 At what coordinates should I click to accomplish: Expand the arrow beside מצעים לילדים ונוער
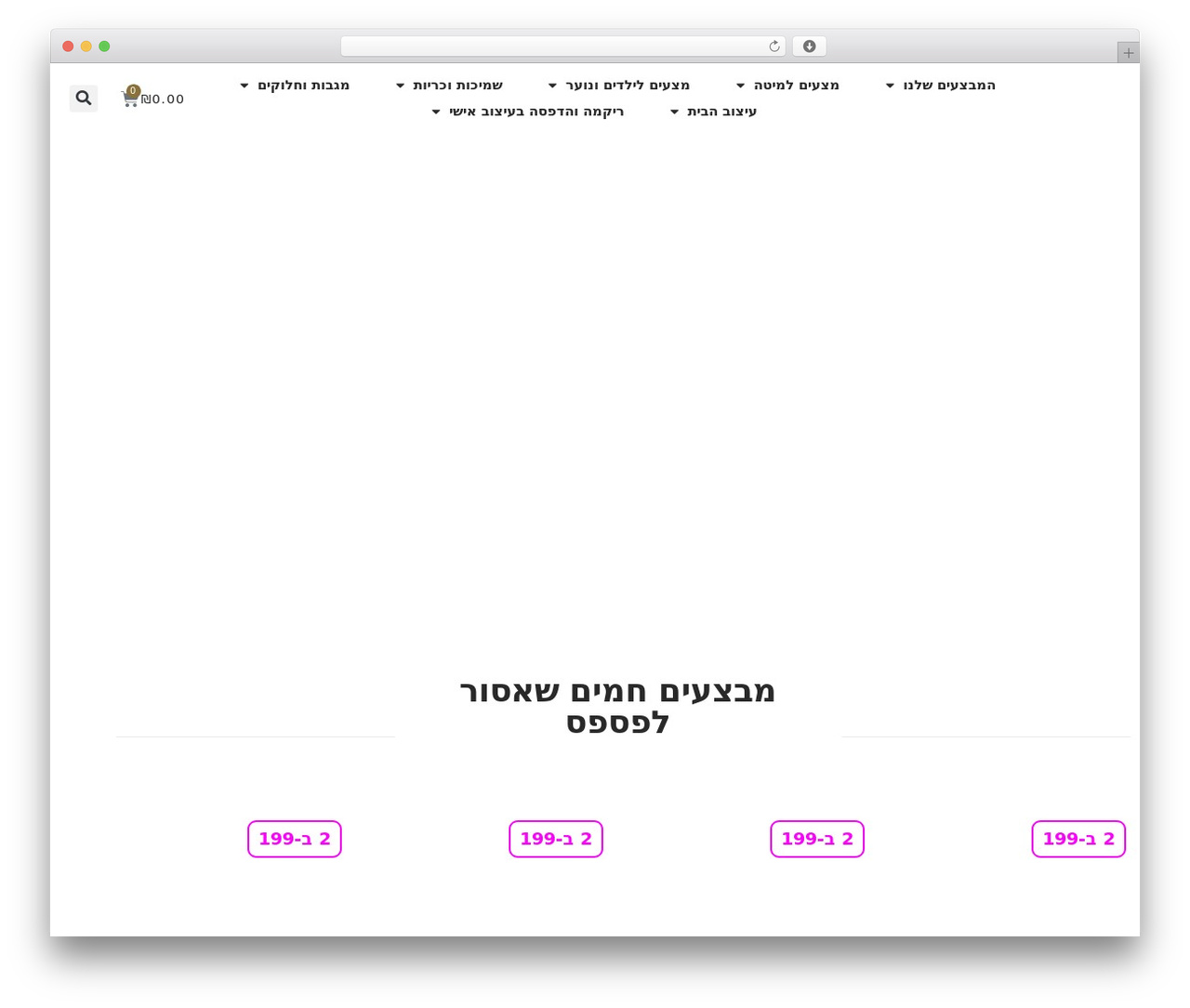coord(552,86)
